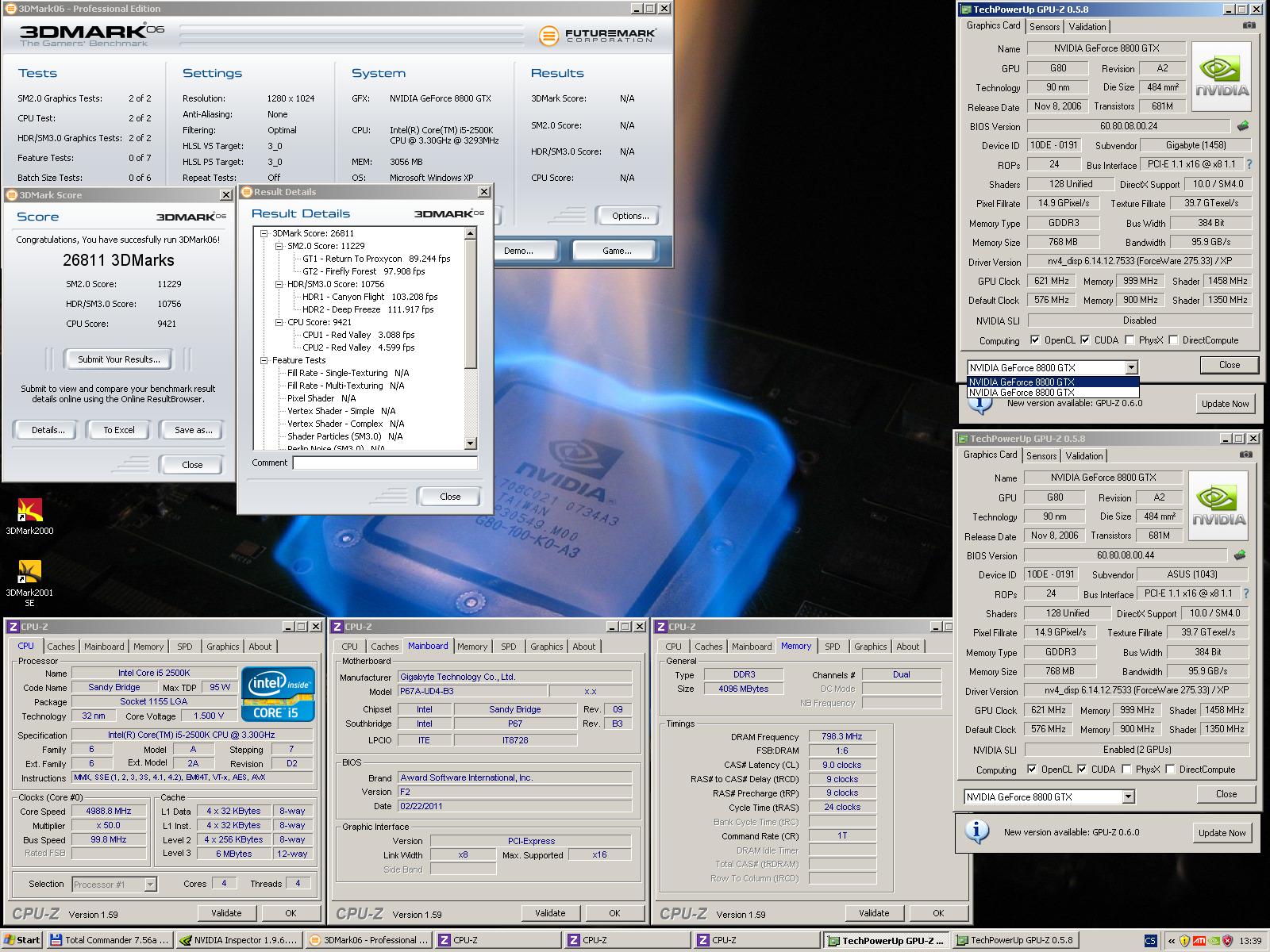This screenshot has width=1270, height=952.
Task: Click Validate in the left CPU-Z window
Action: point(226,913)
